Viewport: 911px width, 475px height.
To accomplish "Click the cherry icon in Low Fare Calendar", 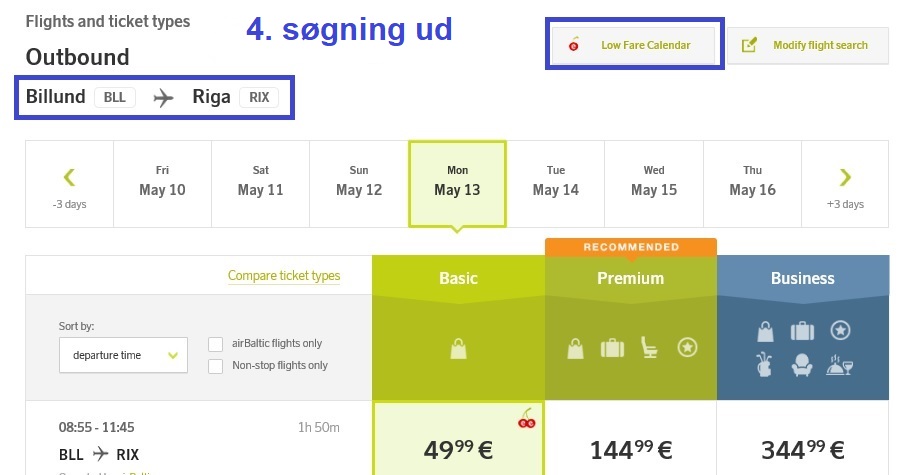I will coord(574,45).
